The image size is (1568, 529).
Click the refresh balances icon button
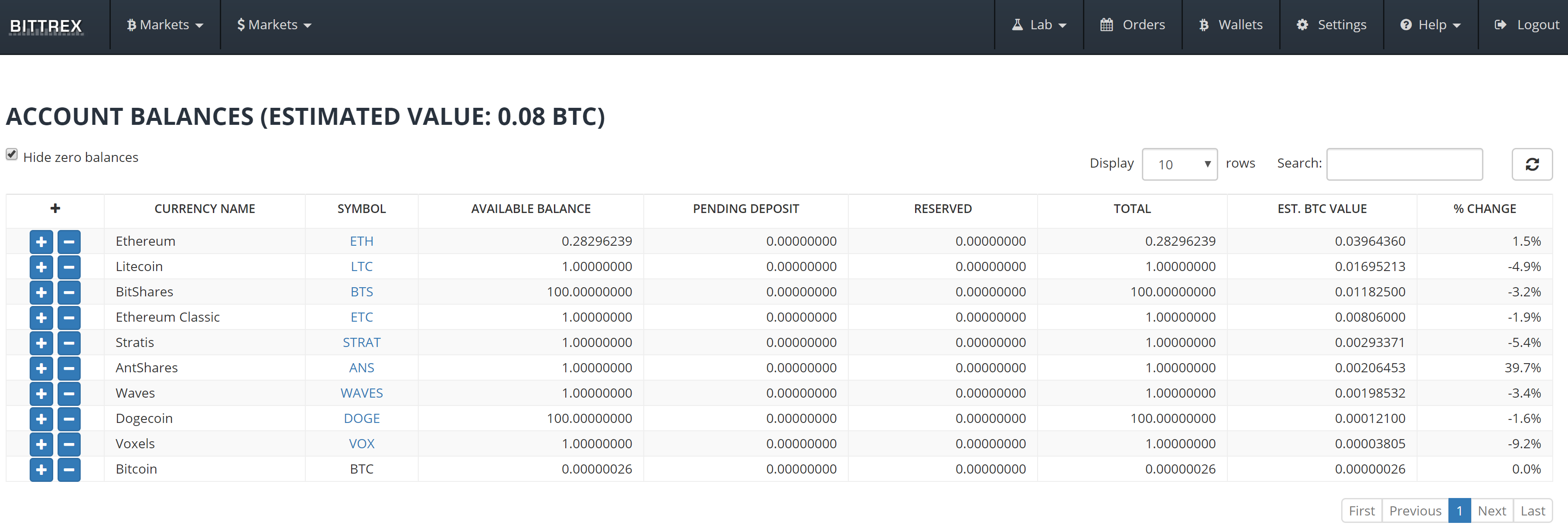[1532, 164]
